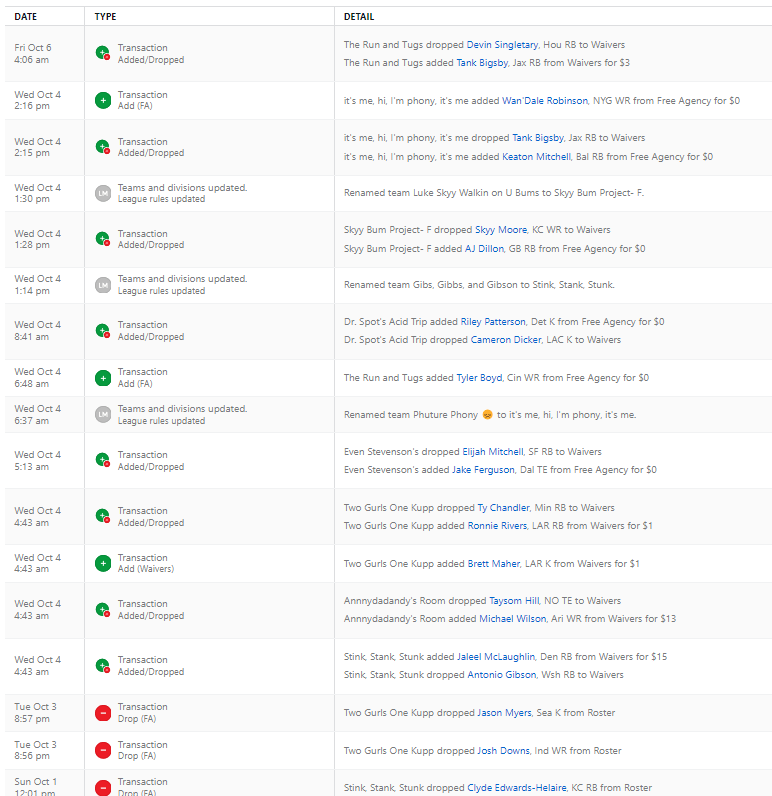Click the red Drop icon for the Jason Myers transaction
Image resolution: width=772 pixels, height=796 pixels.
tap(102, 713)
